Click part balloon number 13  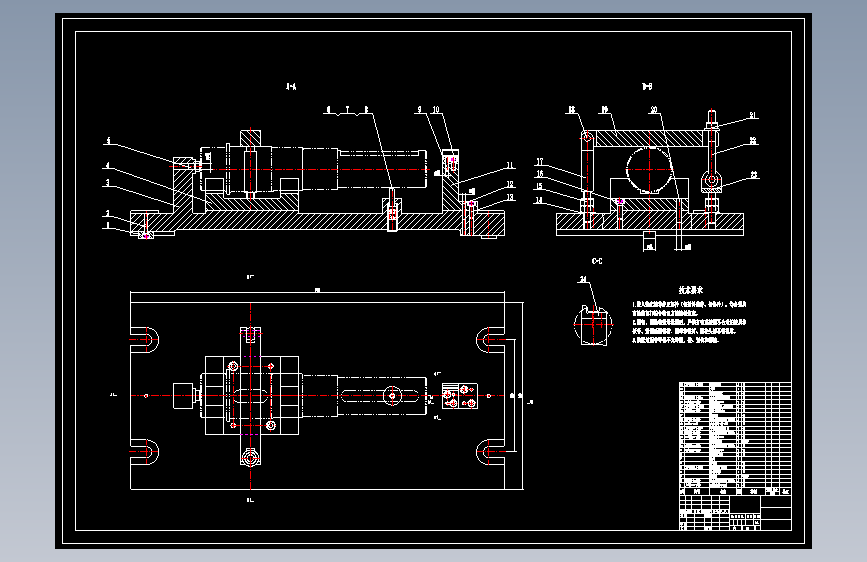coord(510,197)
